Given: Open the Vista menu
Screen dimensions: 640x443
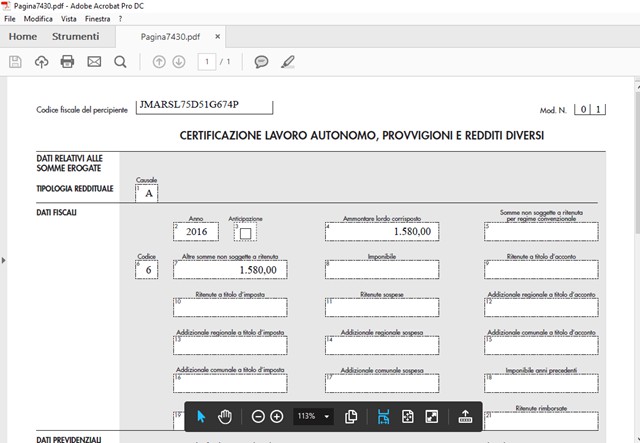Looking at the screenshot, I should 69,19.
